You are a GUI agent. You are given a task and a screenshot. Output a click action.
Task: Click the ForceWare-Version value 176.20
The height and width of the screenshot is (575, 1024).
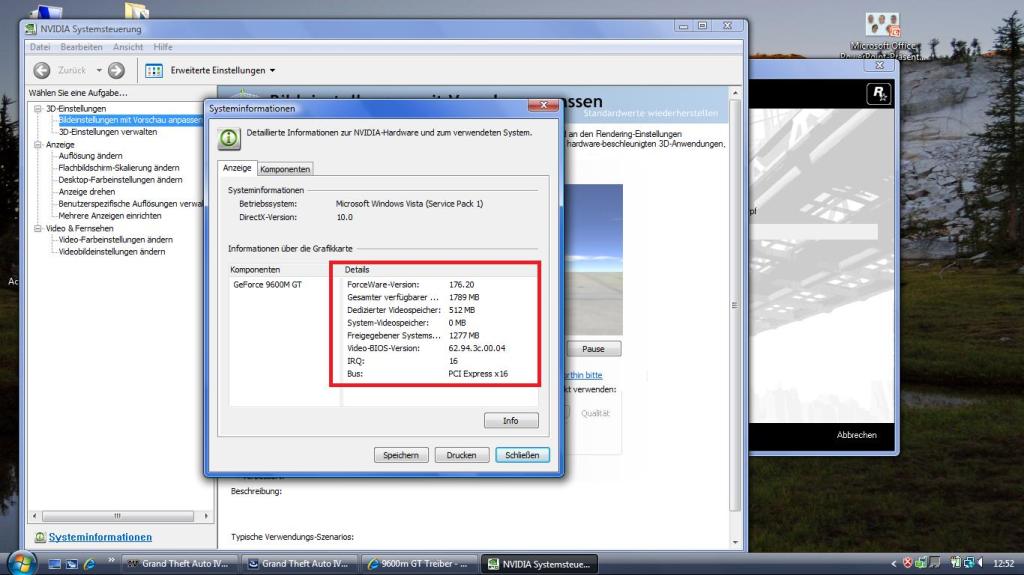pos(461,285)
